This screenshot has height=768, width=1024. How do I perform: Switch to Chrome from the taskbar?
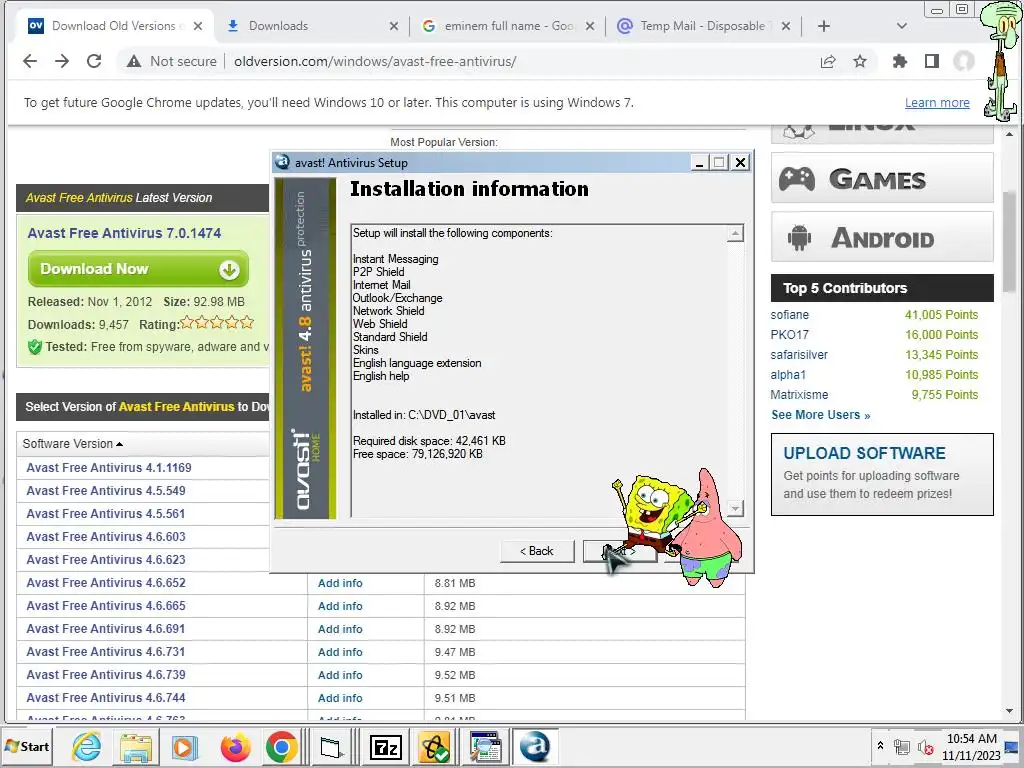282,746
